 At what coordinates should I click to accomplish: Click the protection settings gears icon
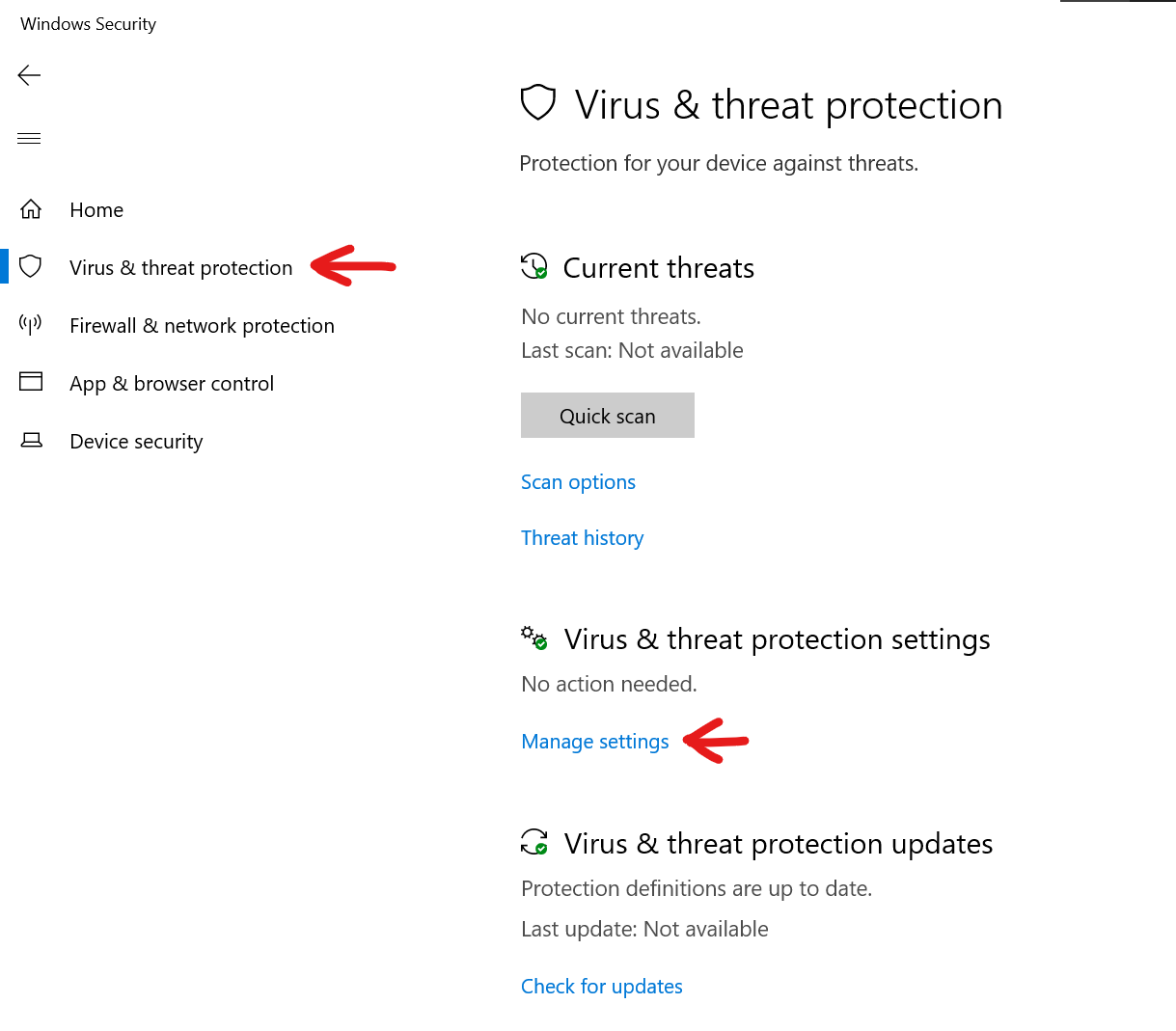coord(533,638)
